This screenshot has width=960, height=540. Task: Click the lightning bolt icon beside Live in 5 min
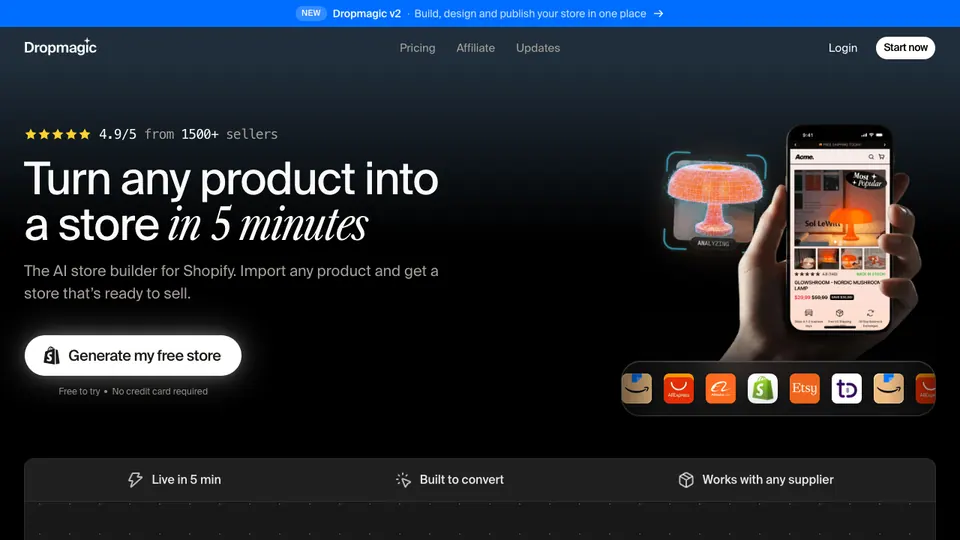click(x=135, y=479)
